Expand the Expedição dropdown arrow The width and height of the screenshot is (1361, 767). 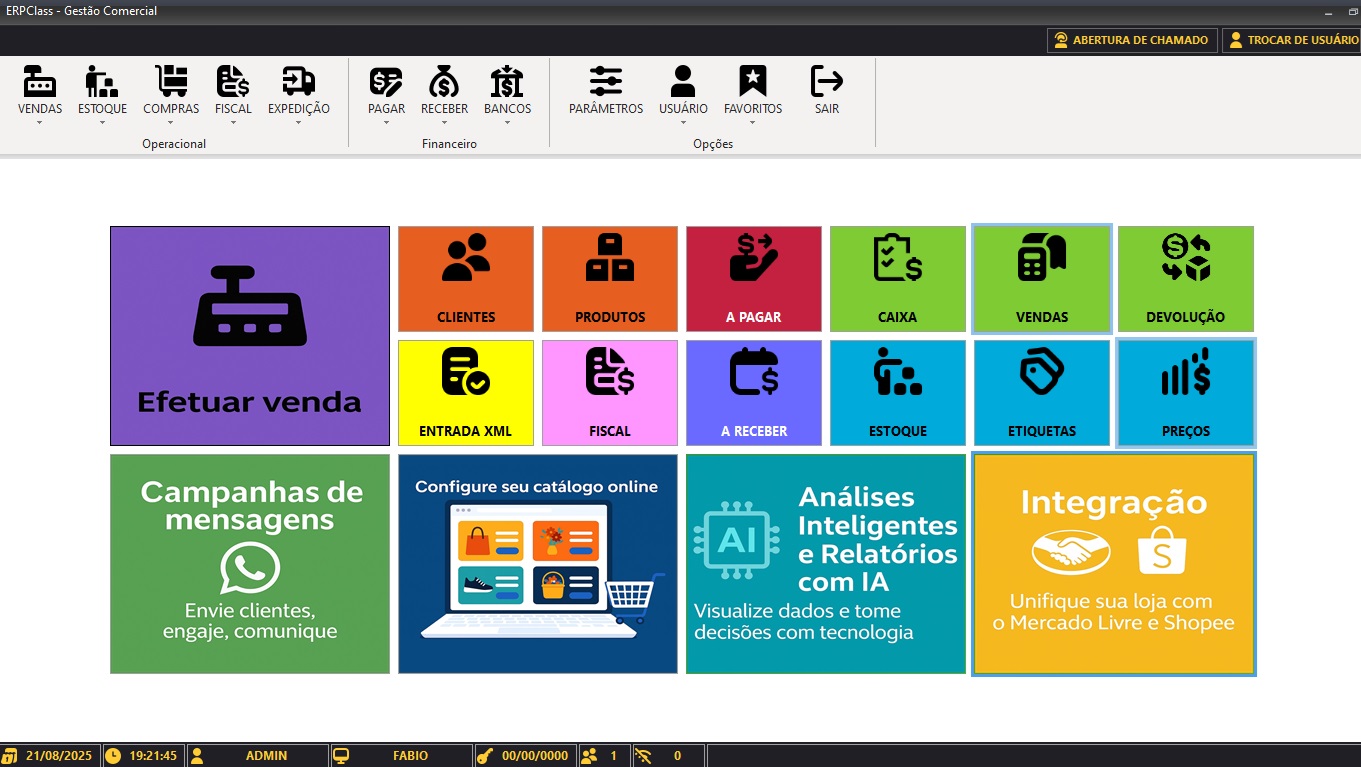tap(299, 123)
